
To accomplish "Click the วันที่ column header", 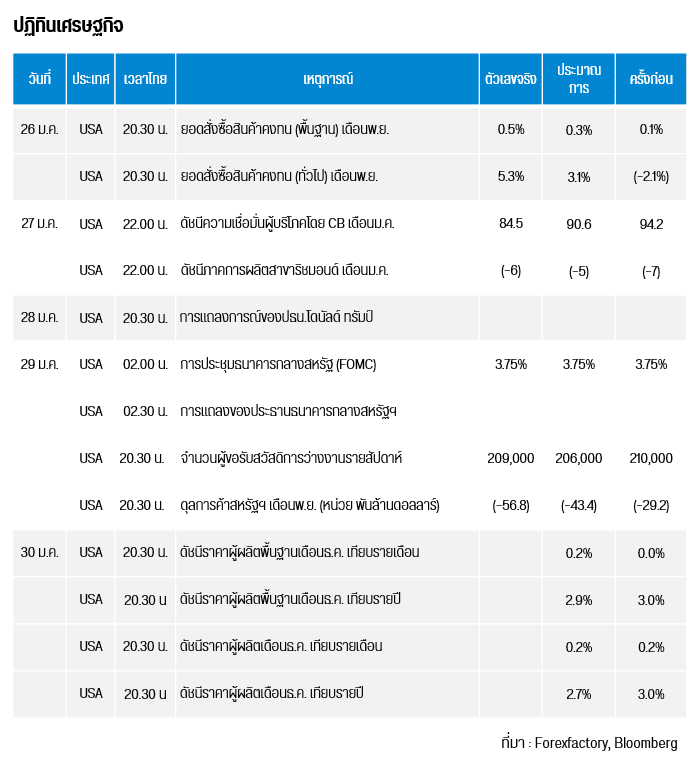I will click(40, 78).
